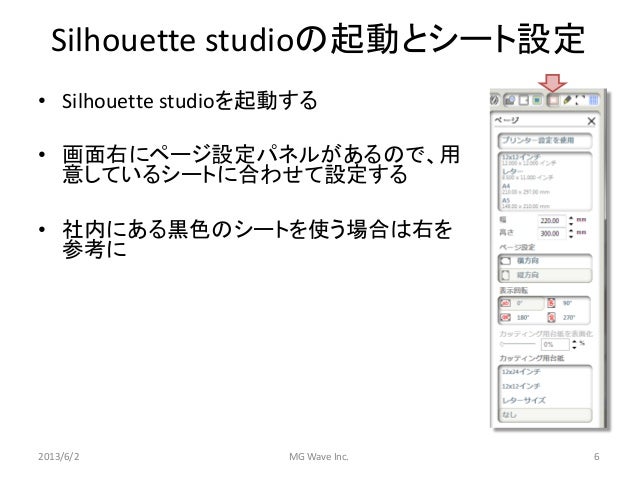This screenshot has width=638, height=479.
Task: Set display rotation to 180°
Action: [x=521, y=317]
